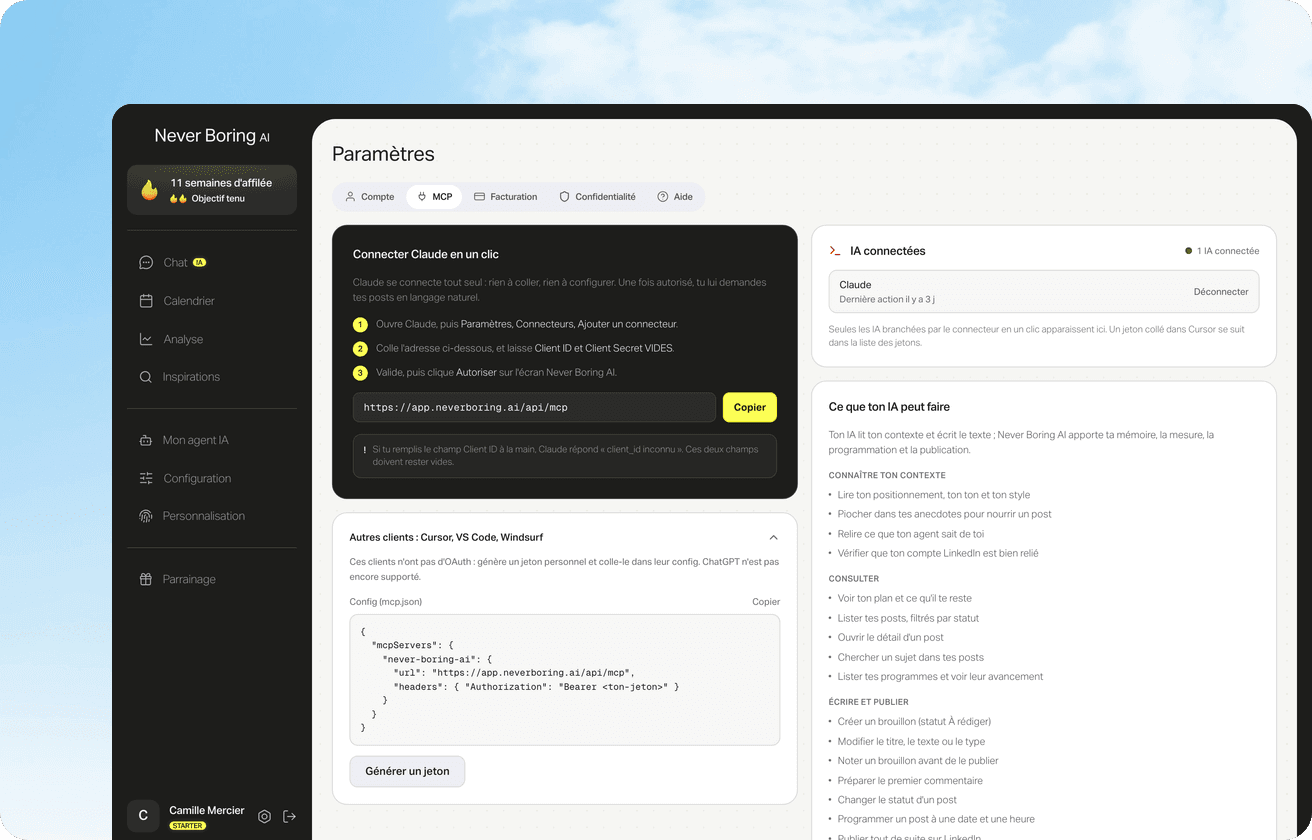Disconnect Claude with the Déconnecter button
Image resolution: width=1312 pixels, height=840 pixels.
1221,292
